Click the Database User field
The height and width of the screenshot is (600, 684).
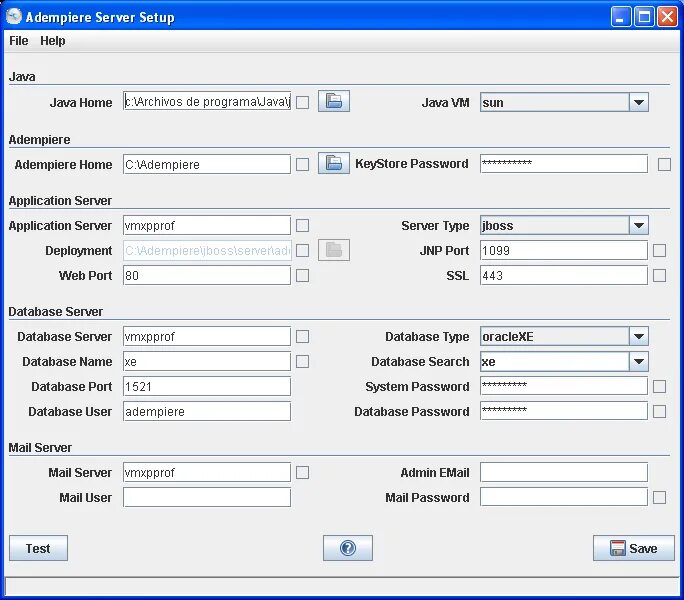(207, 411)
